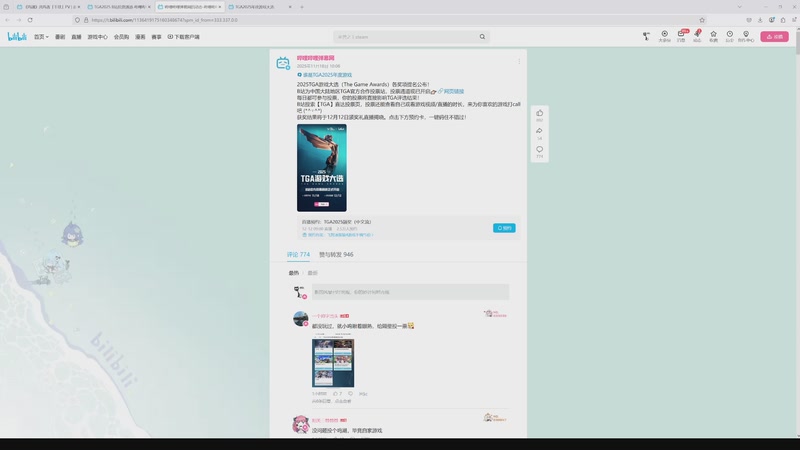Open the browser extensions icon
Viewport: 800px width, 450px height.
coord(783,20)
